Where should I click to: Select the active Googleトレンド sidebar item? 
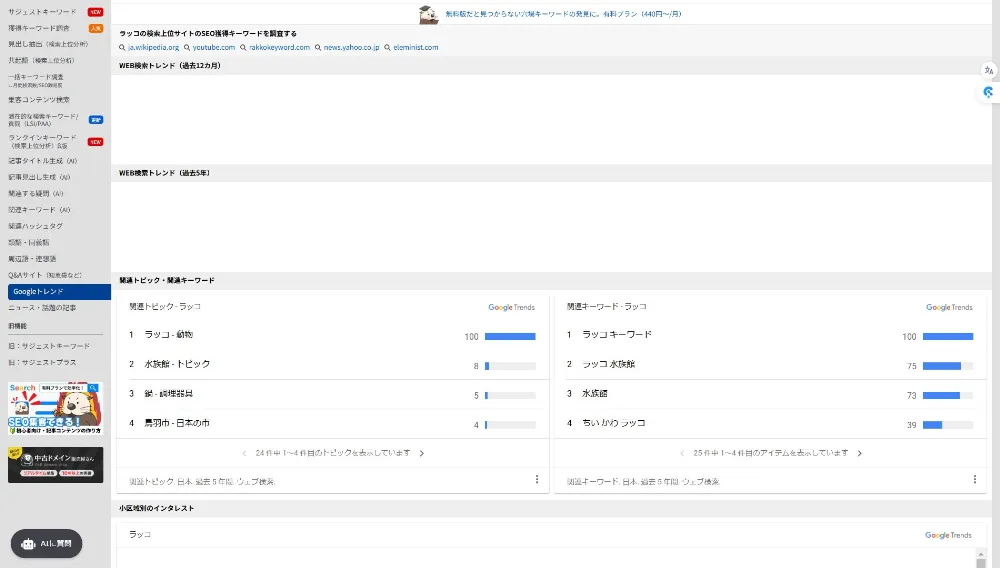59,291
